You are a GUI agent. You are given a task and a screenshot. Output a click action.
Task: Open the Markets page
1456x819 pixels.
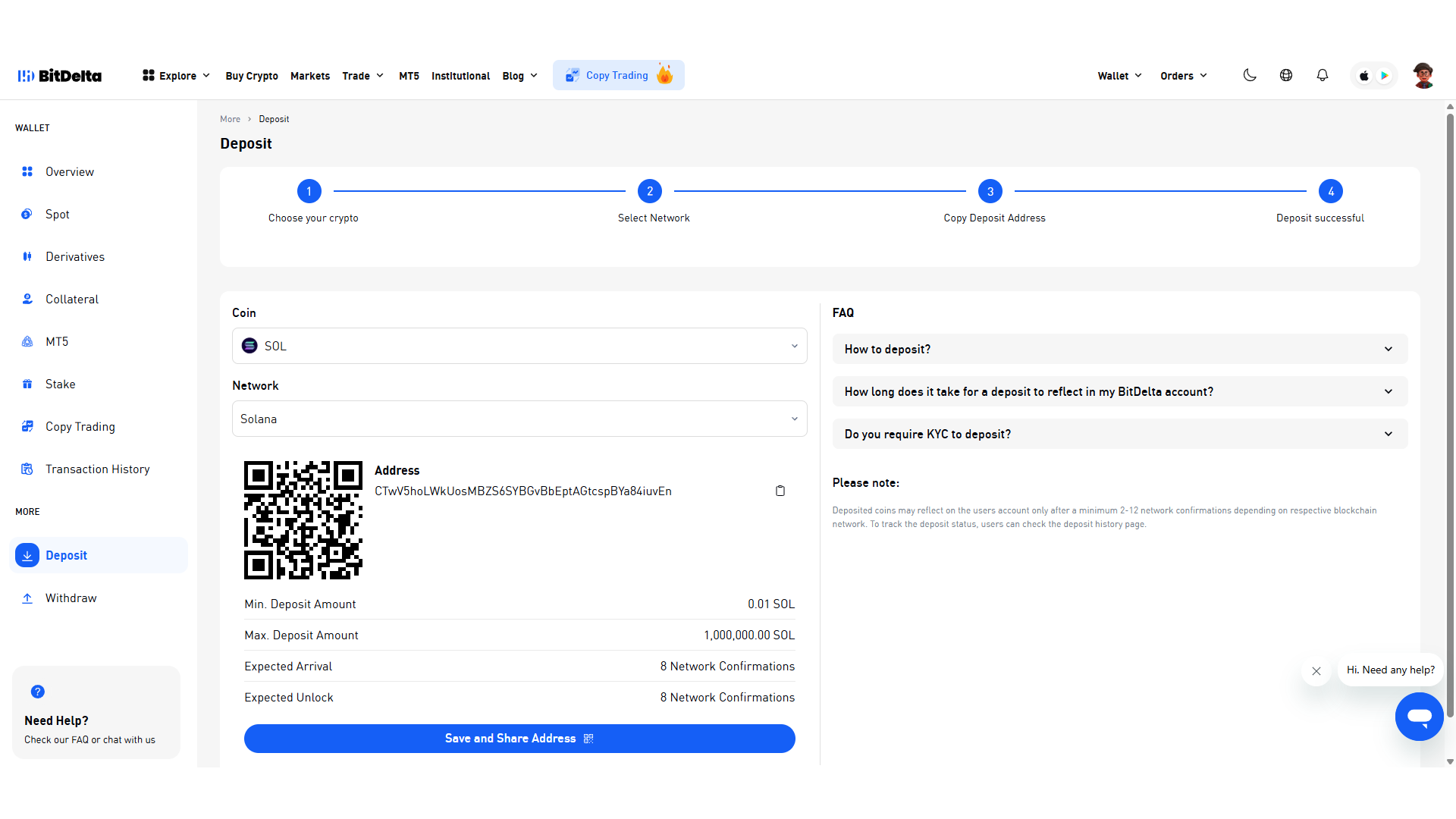[310, 76]
